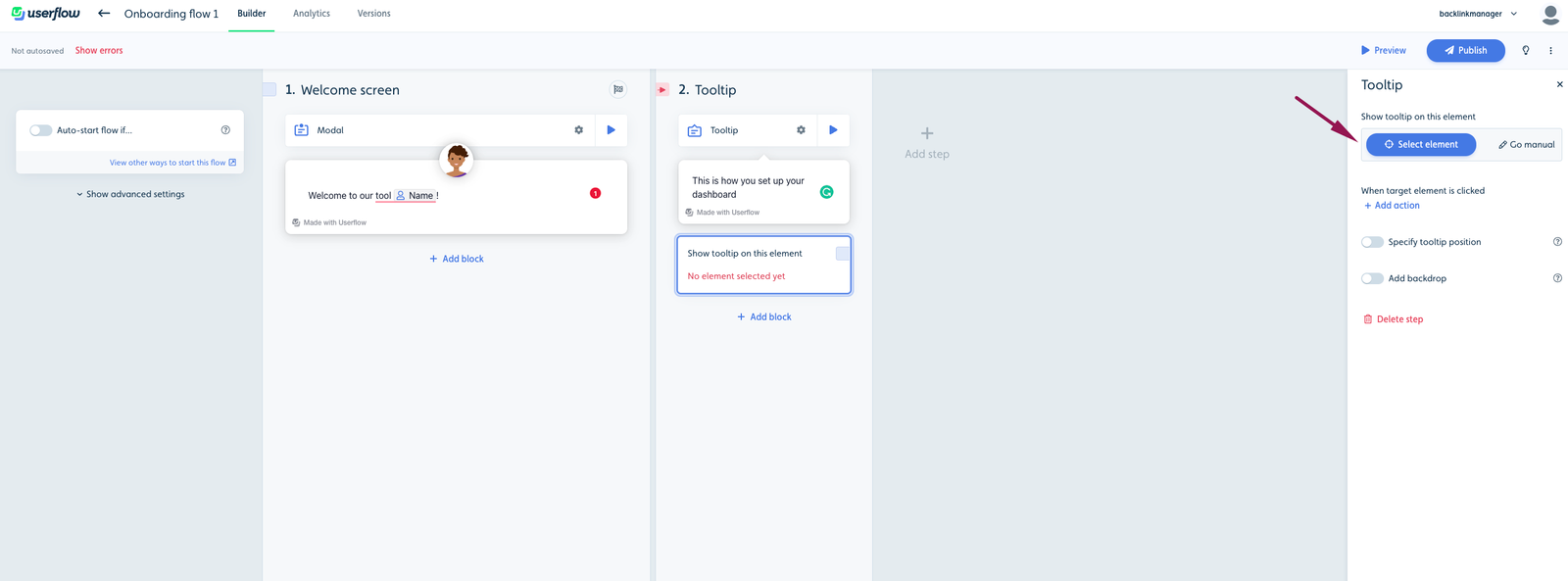Click the Preview button
1568x581 pixels.
(x=1383, y=50)
